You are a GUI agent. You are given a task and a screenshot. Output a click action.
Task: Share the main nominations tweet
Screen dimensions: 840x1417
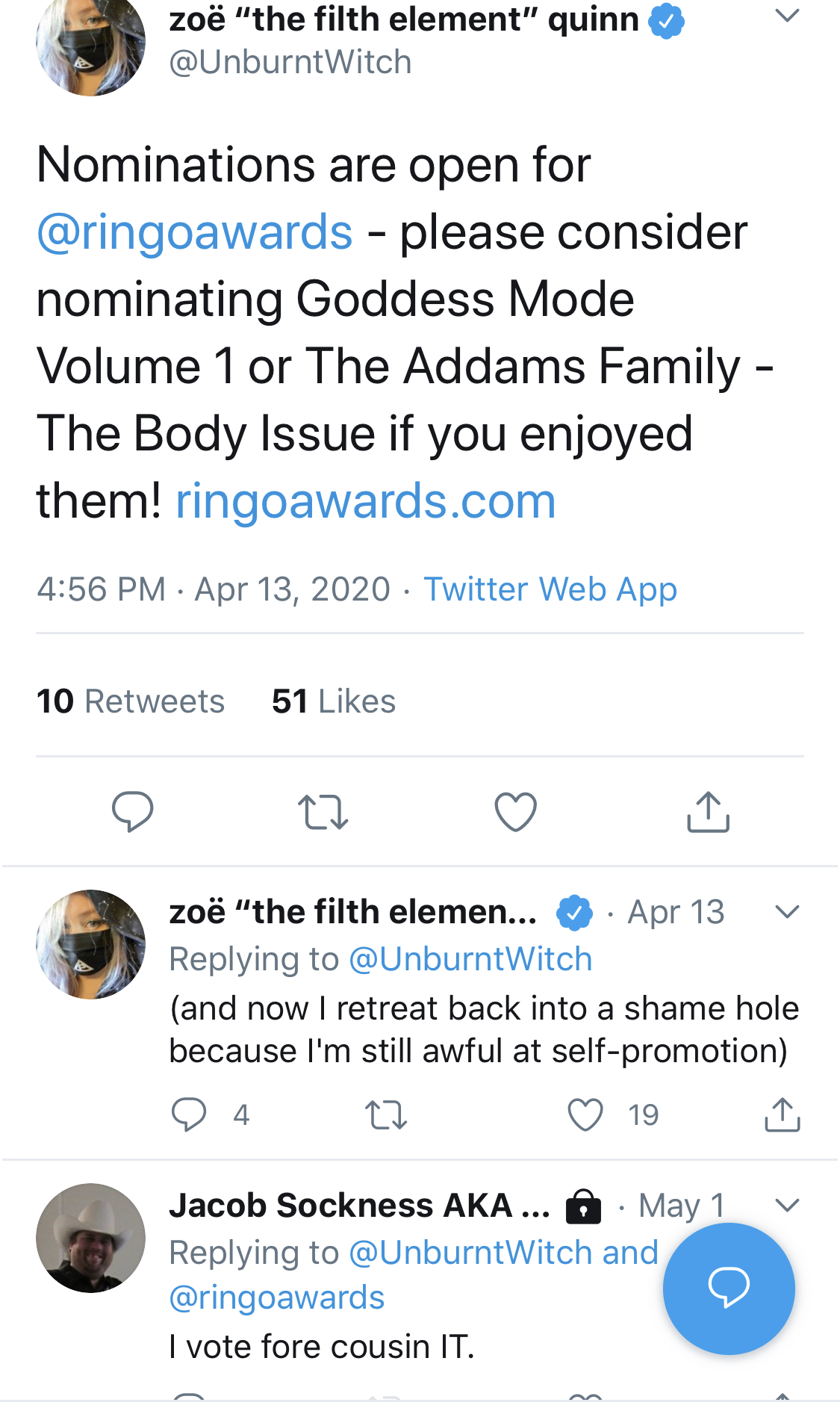pyautogui.click(x=708, y=811)
